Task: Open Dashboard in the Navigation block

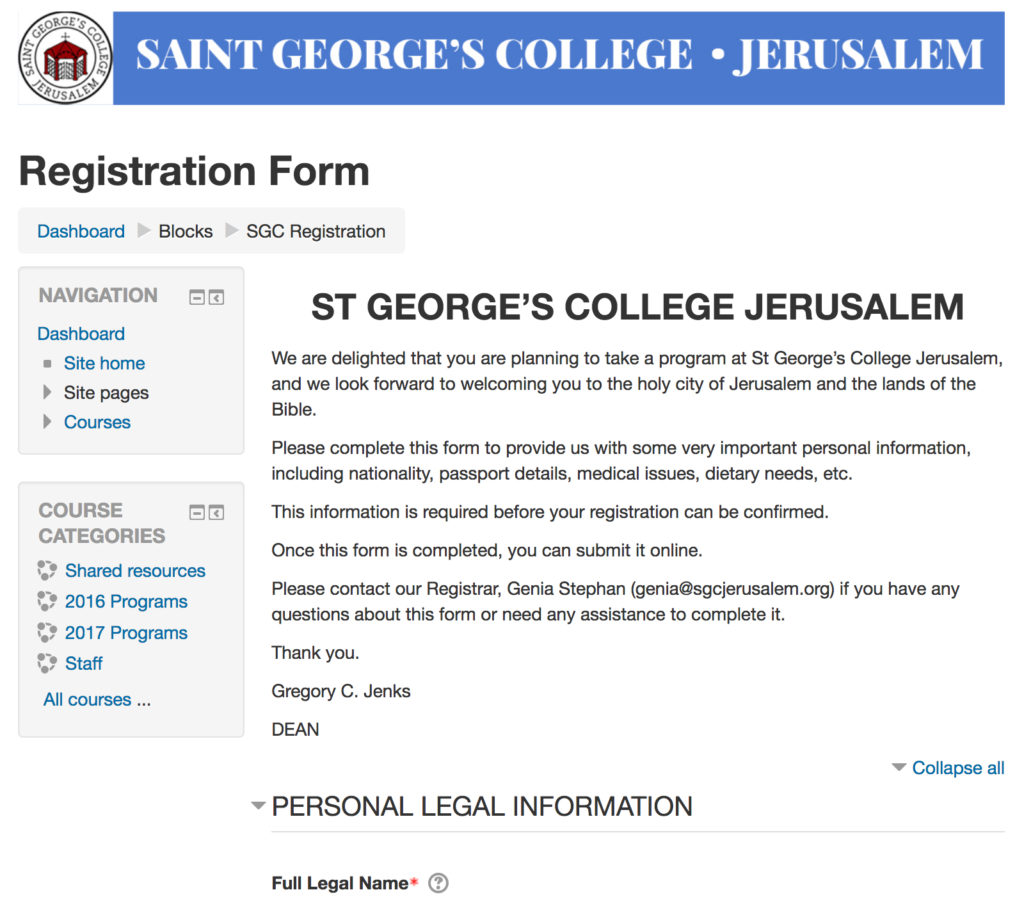Action: click(x=81, y=334)
